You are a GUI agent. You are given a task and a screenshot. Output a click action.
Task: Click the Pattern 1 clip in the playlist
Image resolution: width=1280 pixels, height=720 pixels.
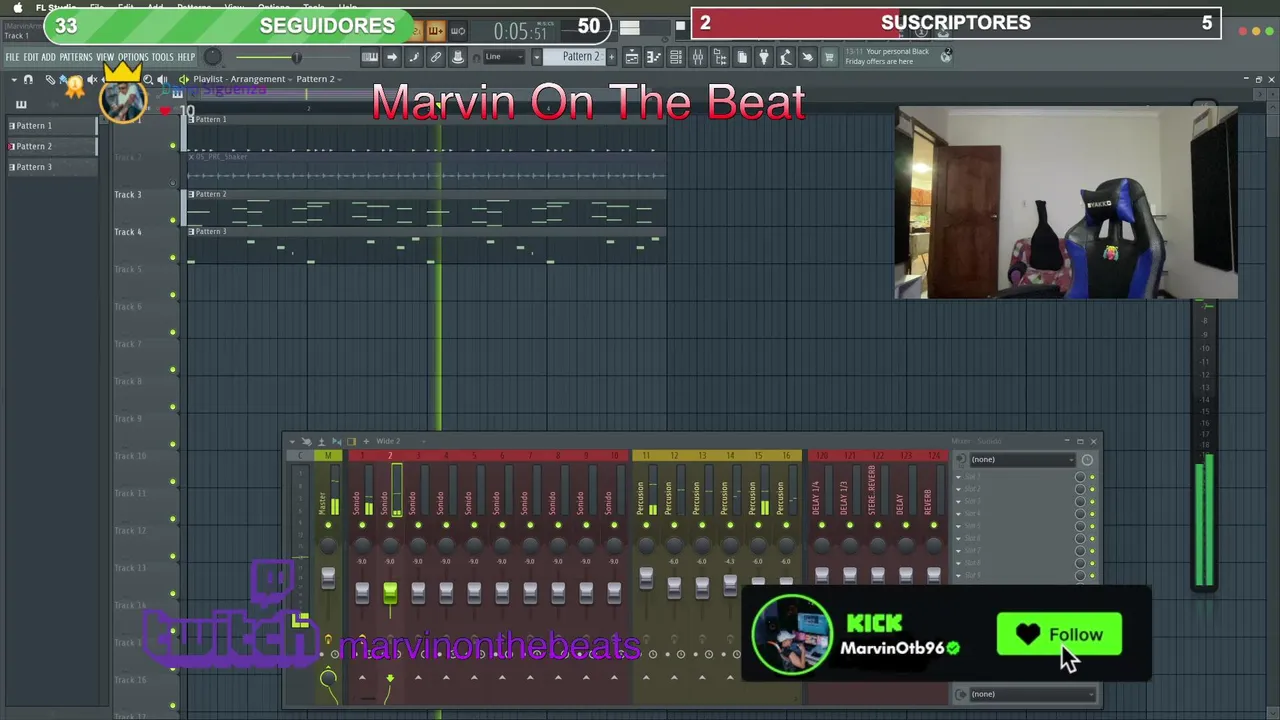pyautogui.click(x=425, y=132)
